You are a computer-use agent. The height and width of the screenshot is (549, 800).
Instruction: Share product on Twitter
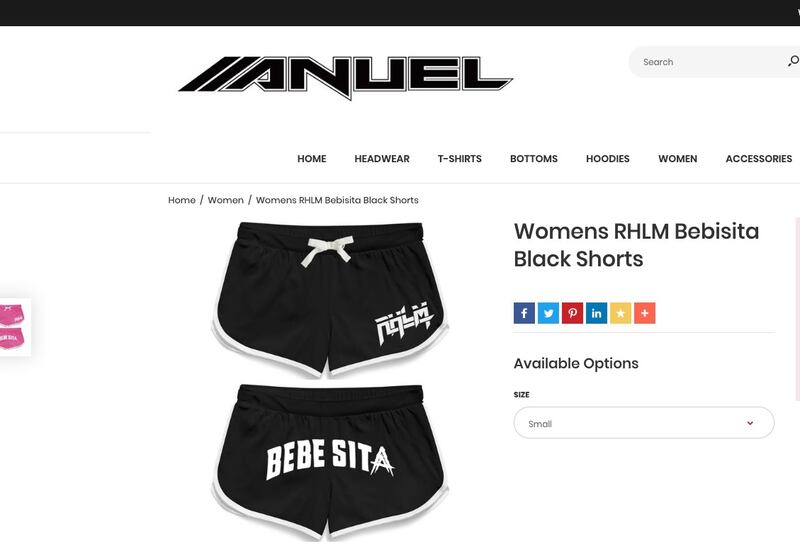[x=548, y=313]
